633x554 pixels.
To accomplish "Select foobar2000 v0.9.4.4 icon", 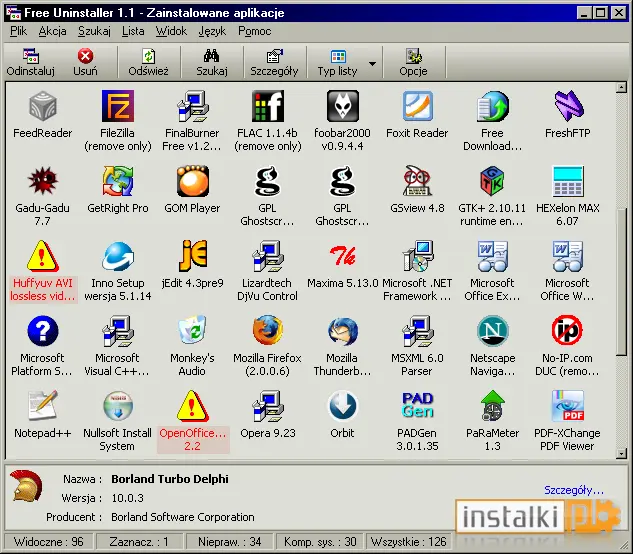I will coord(342,107).
